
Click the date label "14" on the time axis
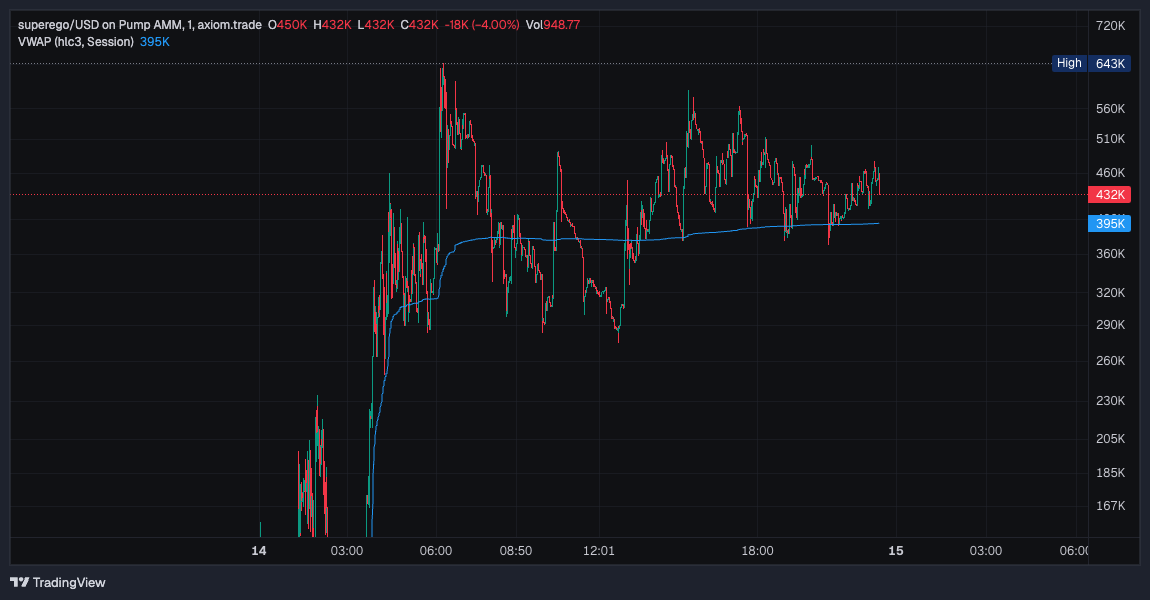click(259, 551)
